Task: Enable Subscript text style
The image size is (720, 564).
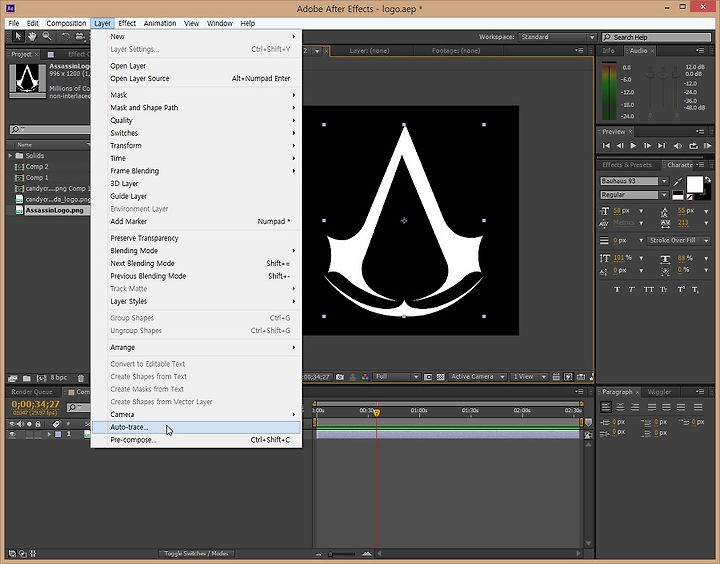Action: point(695,289)
